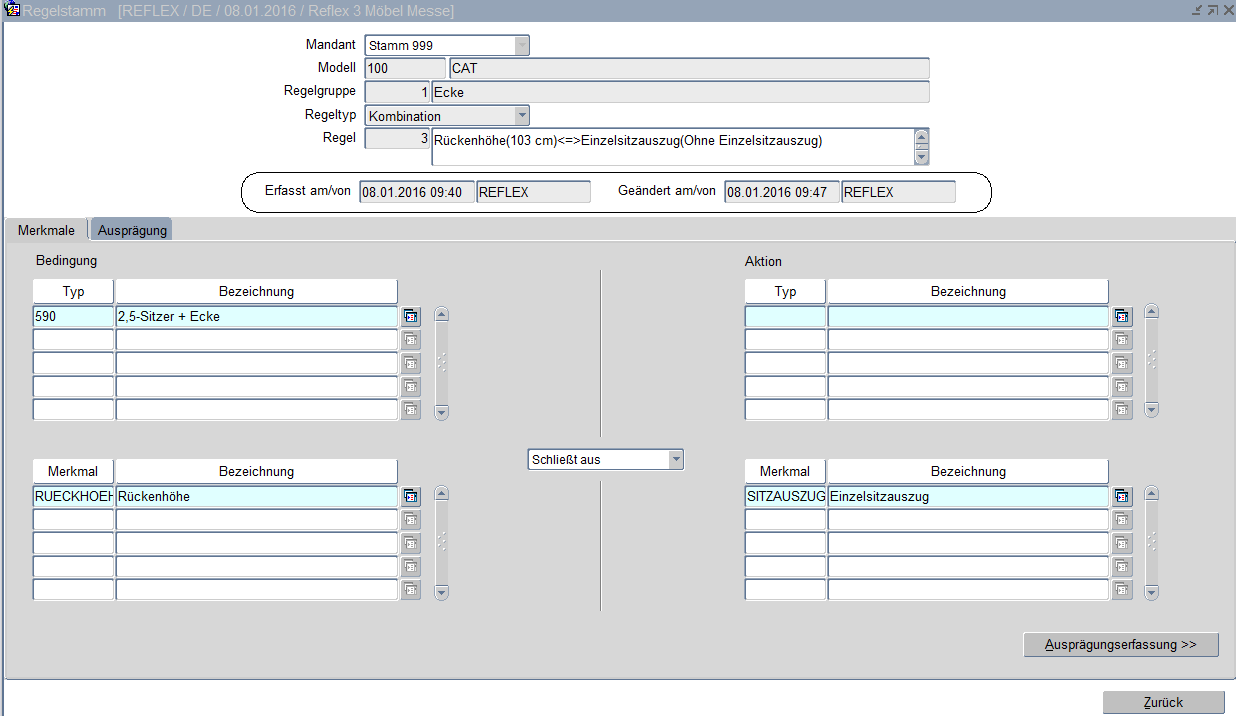The image size is (1236, 716).
Task: Click the SITZAUSZUG Merkmal field
Action: tap(785, 496)
